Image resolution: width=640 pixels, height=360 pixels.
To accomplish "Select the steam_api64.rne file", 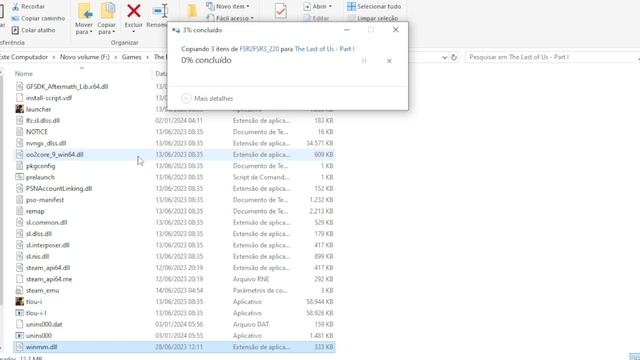I will click(x=49, y=279).
